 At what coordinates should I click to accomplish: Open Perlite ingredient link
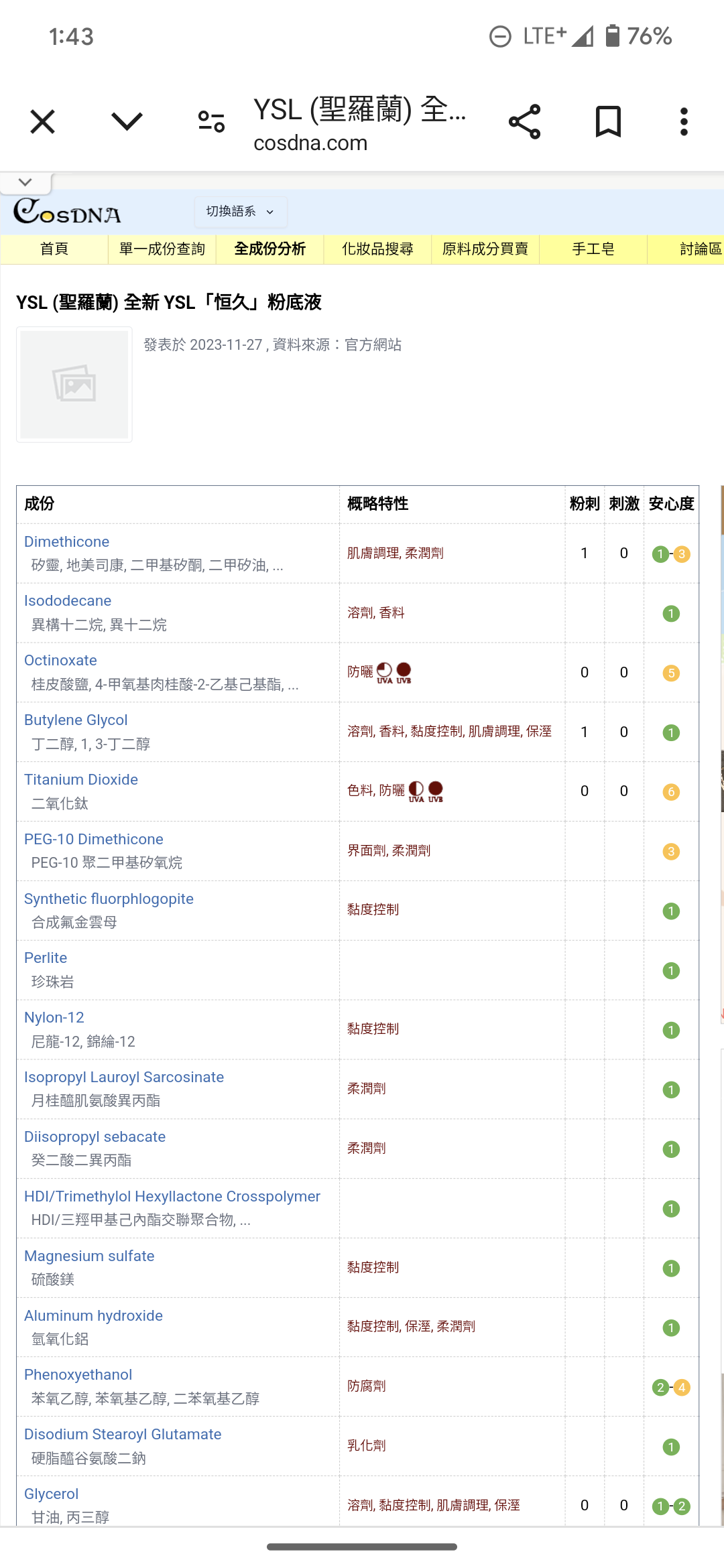(46, 958)
